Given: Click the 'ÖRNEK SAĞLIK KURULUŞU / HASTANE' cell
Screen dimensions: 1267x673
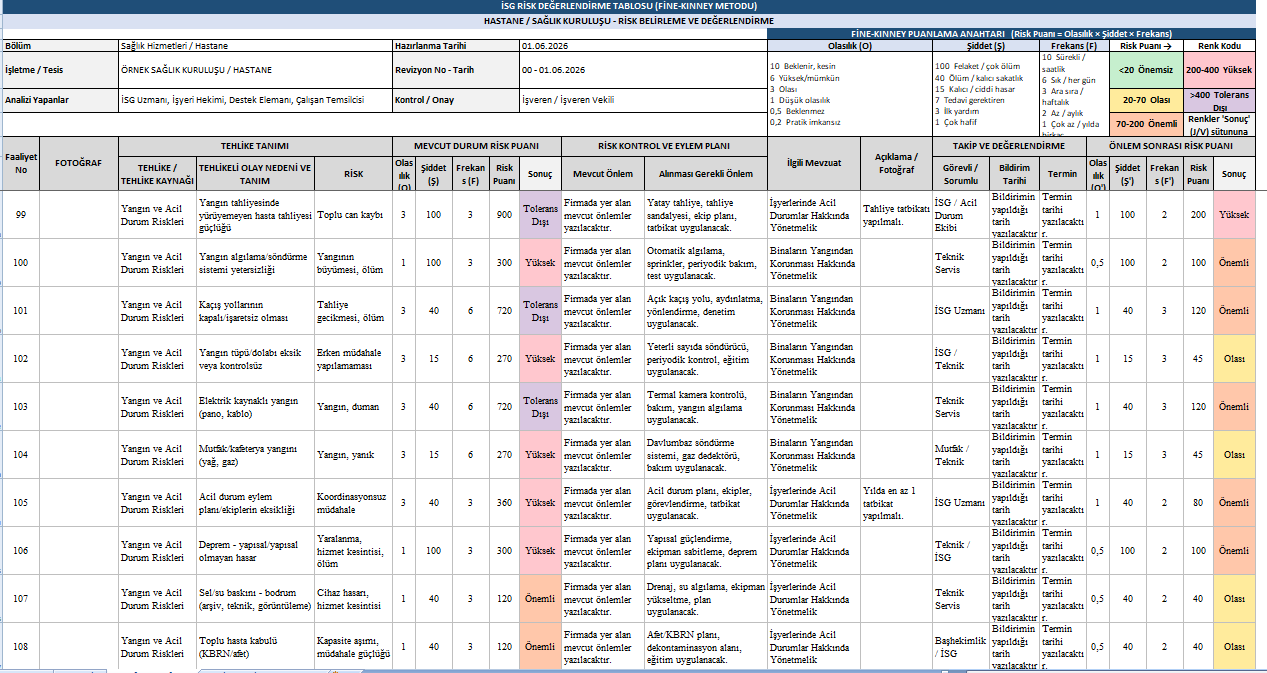Looking at the screenshot, I should pos(255,70).
